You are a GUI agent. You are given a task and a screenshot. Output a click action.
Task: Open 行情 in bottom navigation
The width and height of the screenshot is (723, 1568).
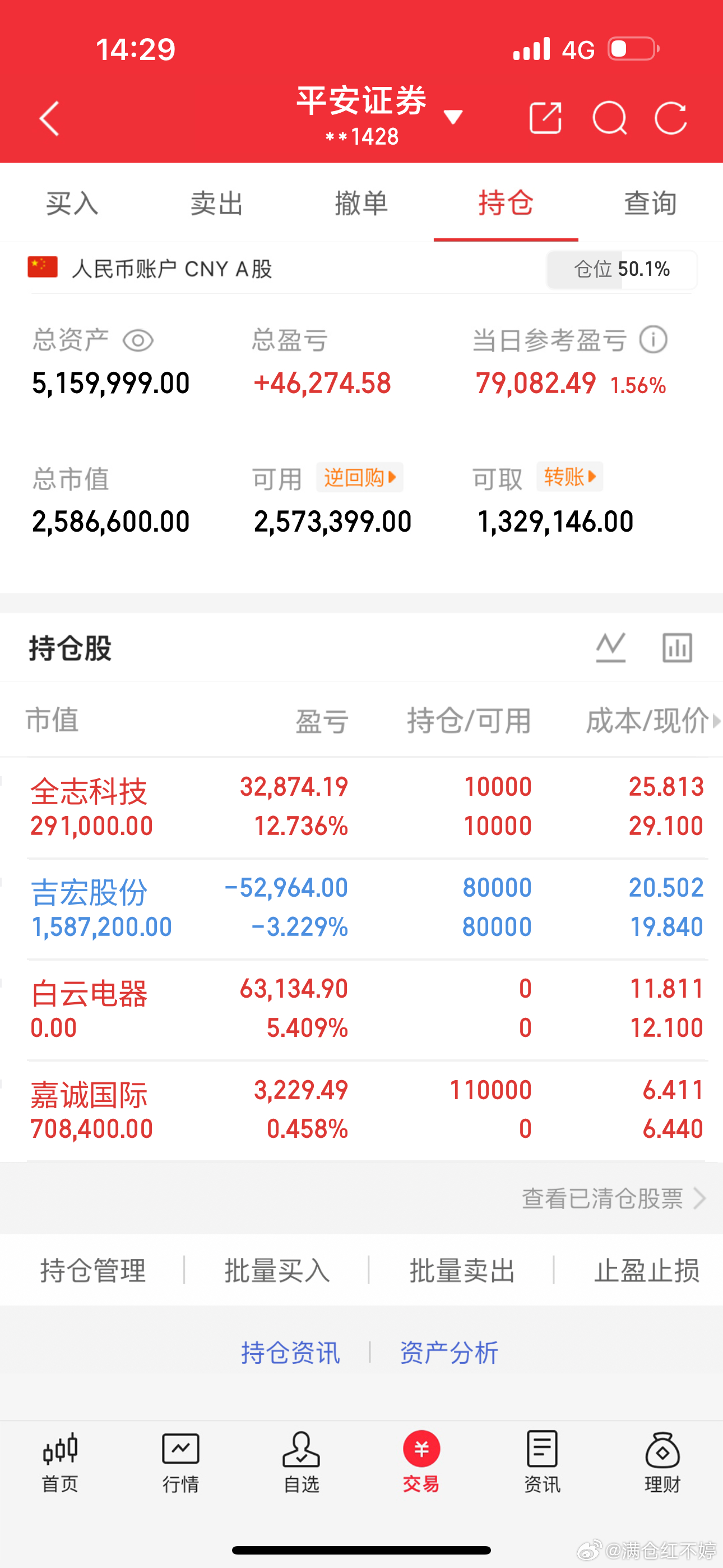coord(180,1462)
